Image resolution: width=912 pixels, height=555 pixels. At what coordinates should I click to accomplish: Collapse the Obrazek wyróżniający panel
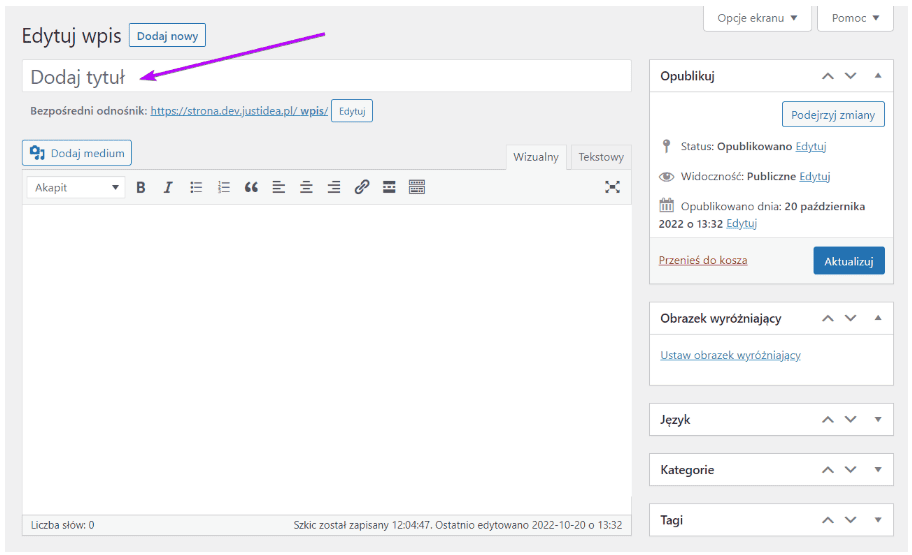878,318
